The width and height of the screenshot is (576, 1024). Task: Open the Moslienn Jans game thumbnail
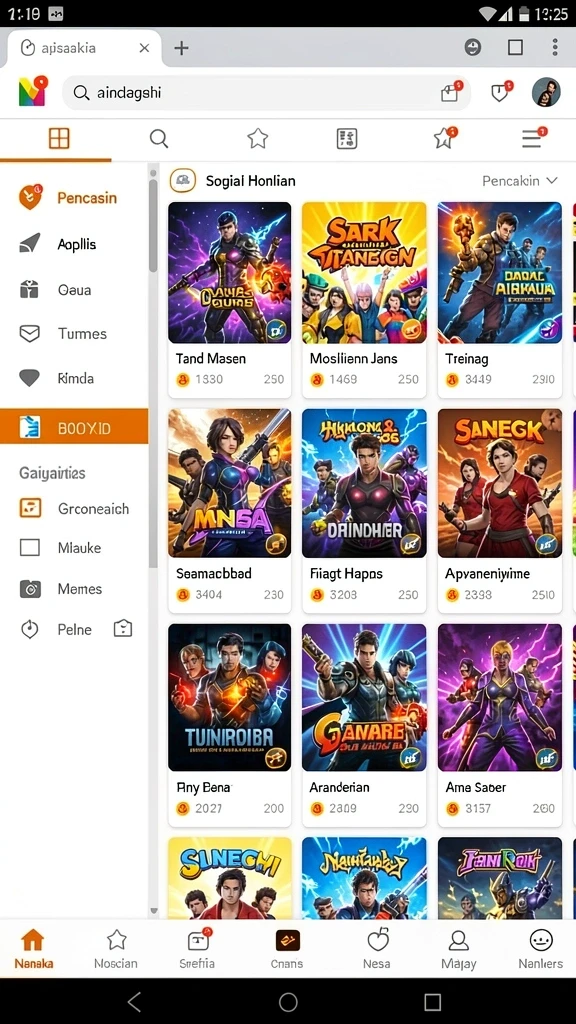point(364,272)
